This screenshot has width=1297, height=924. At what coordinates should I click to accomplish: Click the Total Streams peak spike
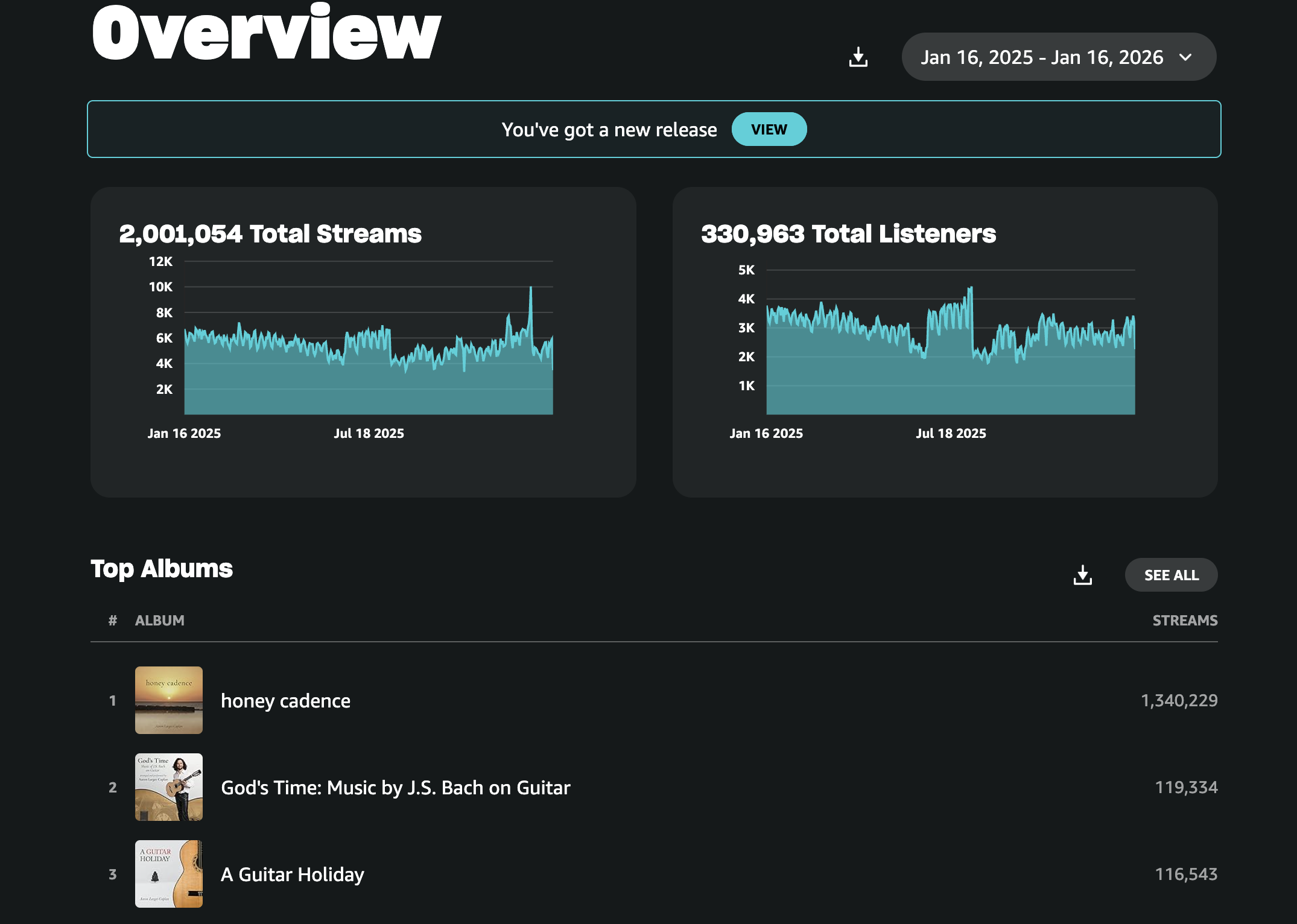(x=531, y=289)
